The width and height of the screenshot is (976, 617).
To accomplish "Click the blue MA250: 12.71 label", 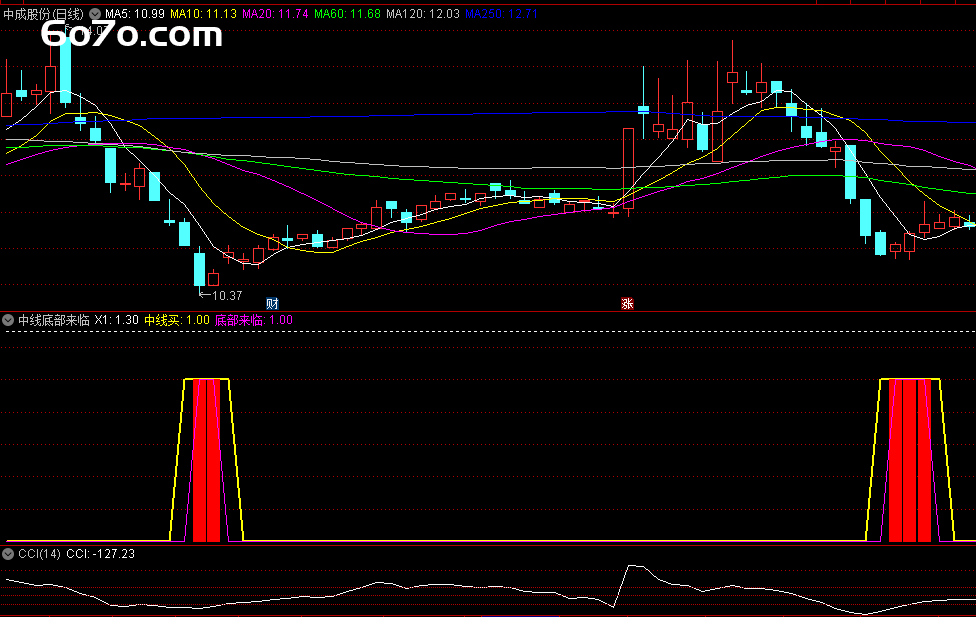I will click(501, 14).
